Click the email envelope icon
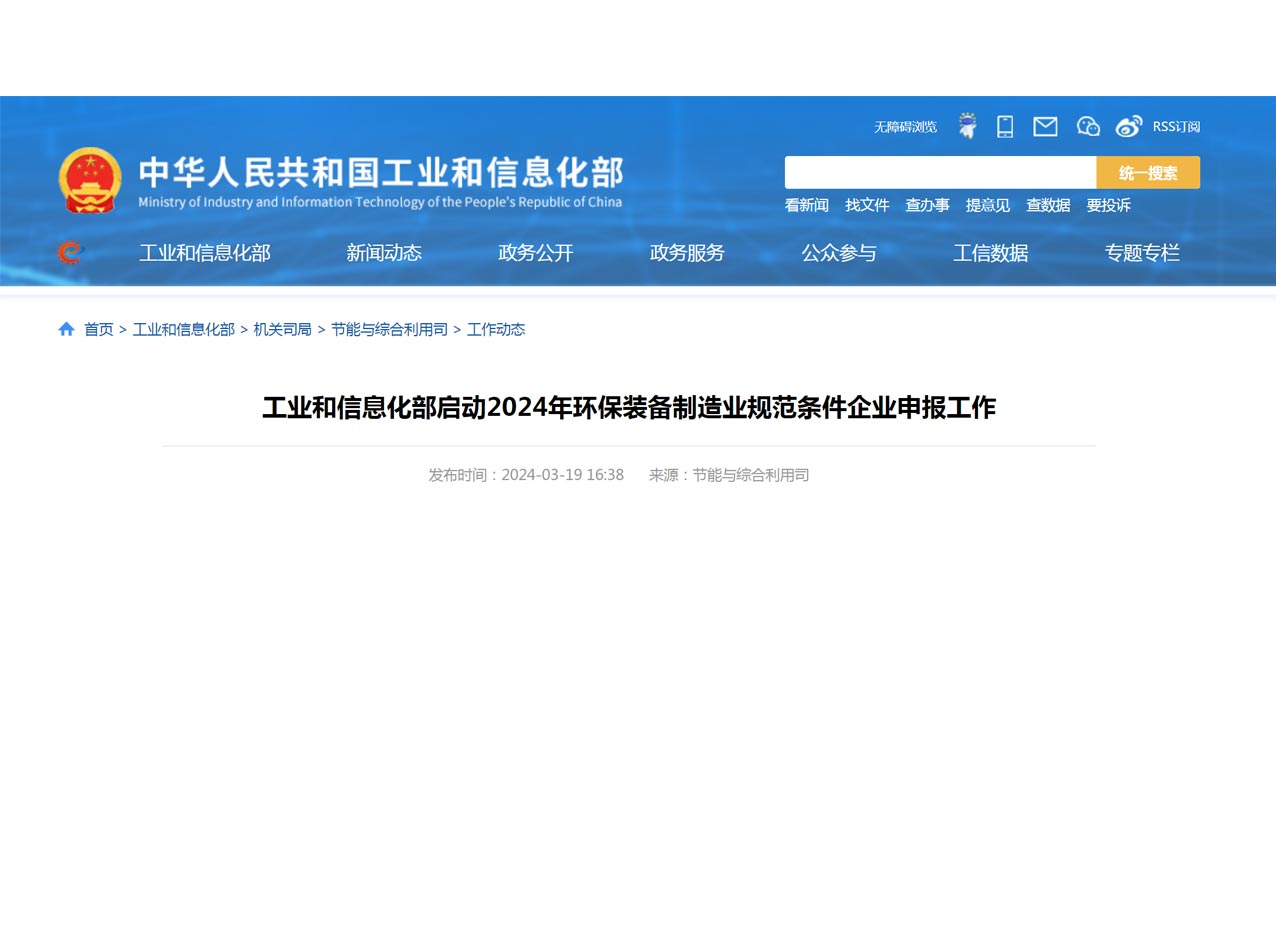The image size is (1276, 930). point(1045,126)
